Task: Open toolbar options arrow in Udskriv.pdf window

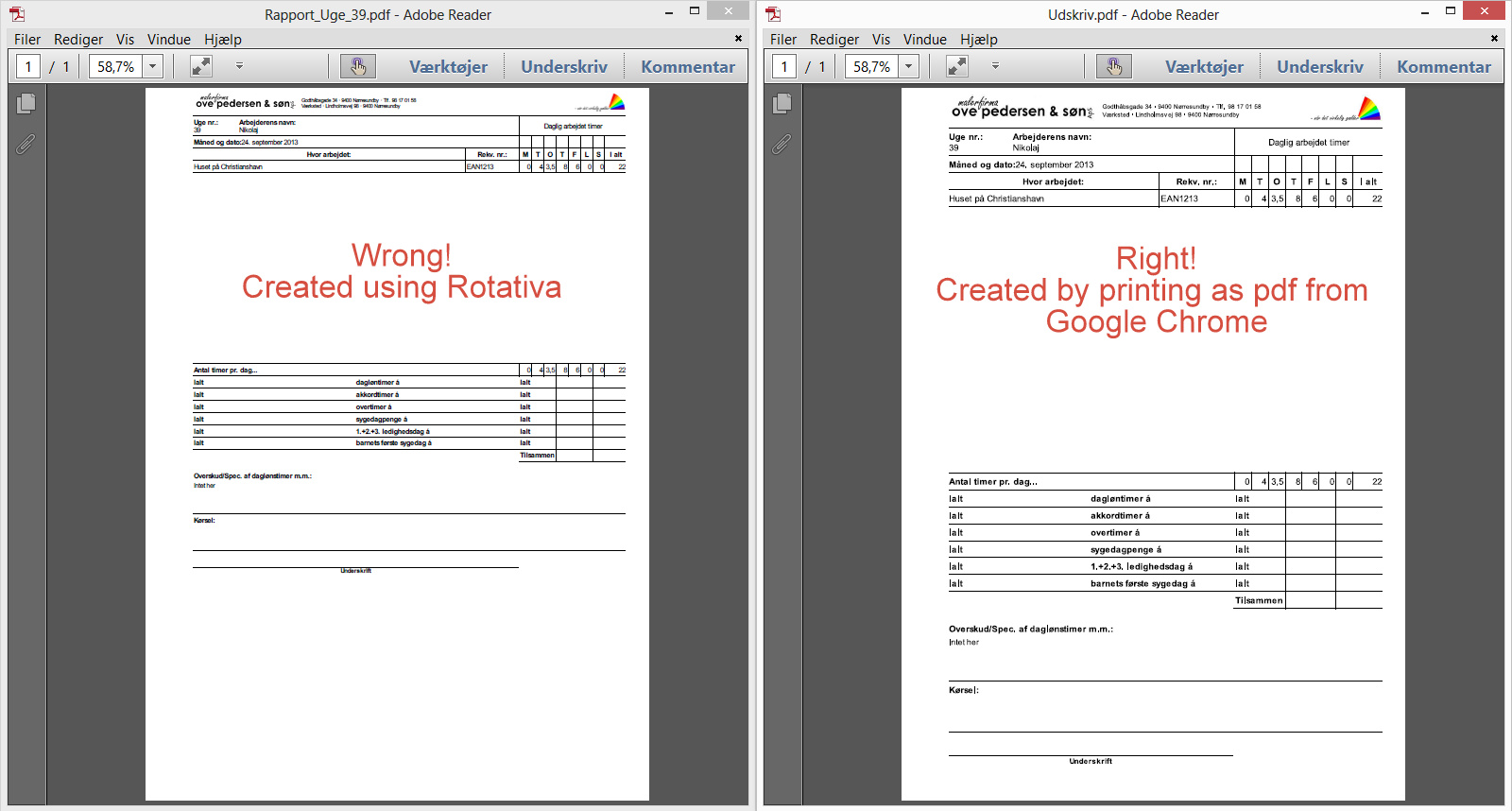Action: [995, 66]
